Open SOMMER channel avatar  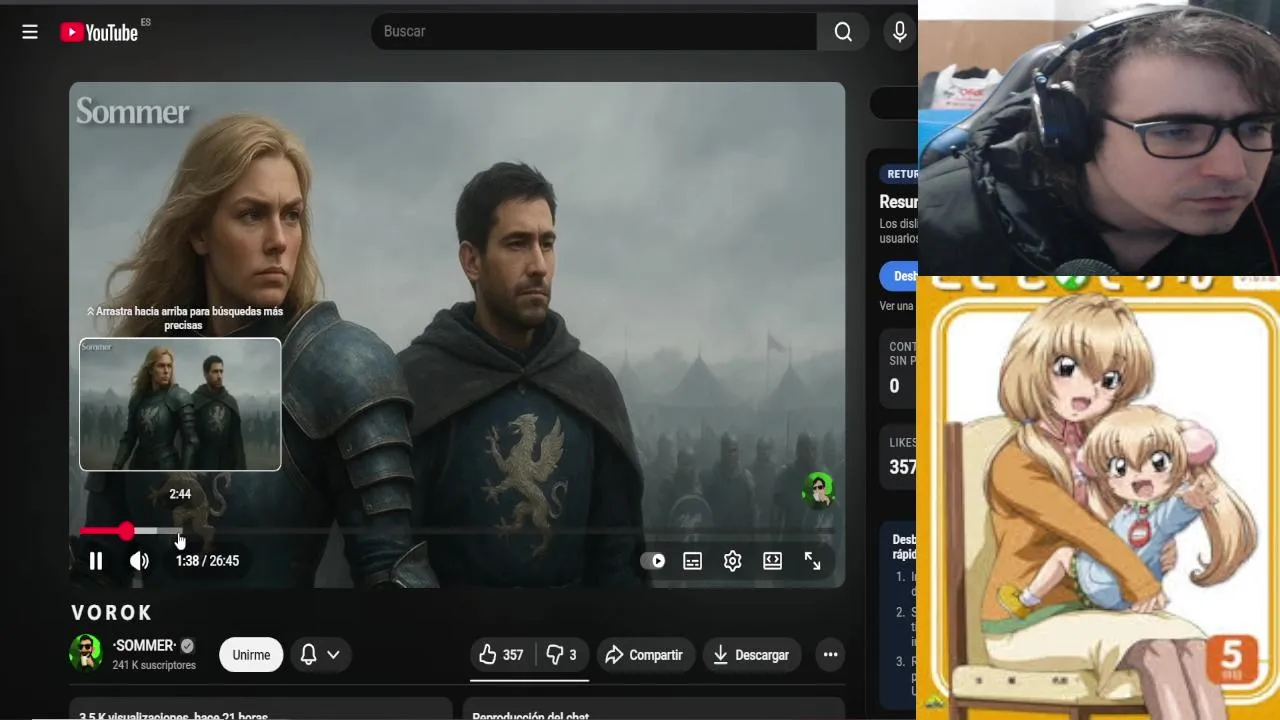(86, 654)
